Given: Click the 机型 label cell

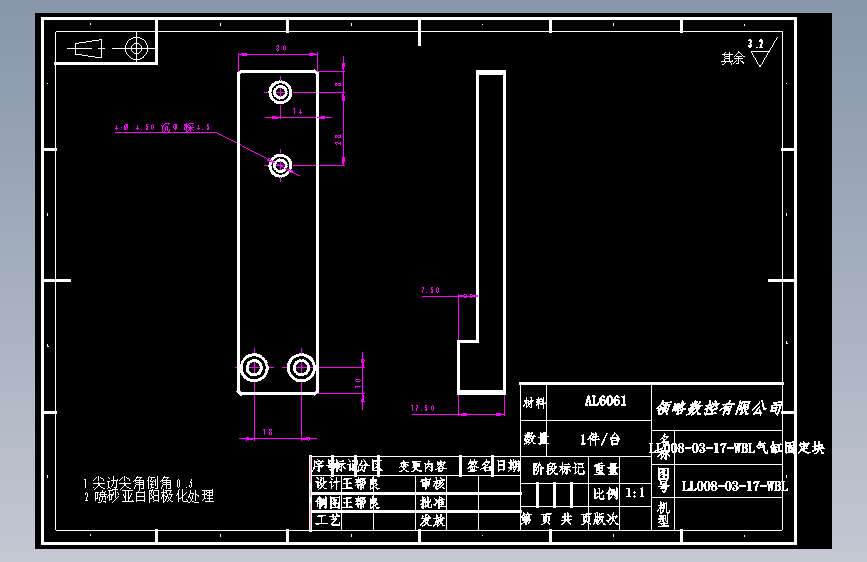Looking at the screenshot, I should [x=664, y=514].
